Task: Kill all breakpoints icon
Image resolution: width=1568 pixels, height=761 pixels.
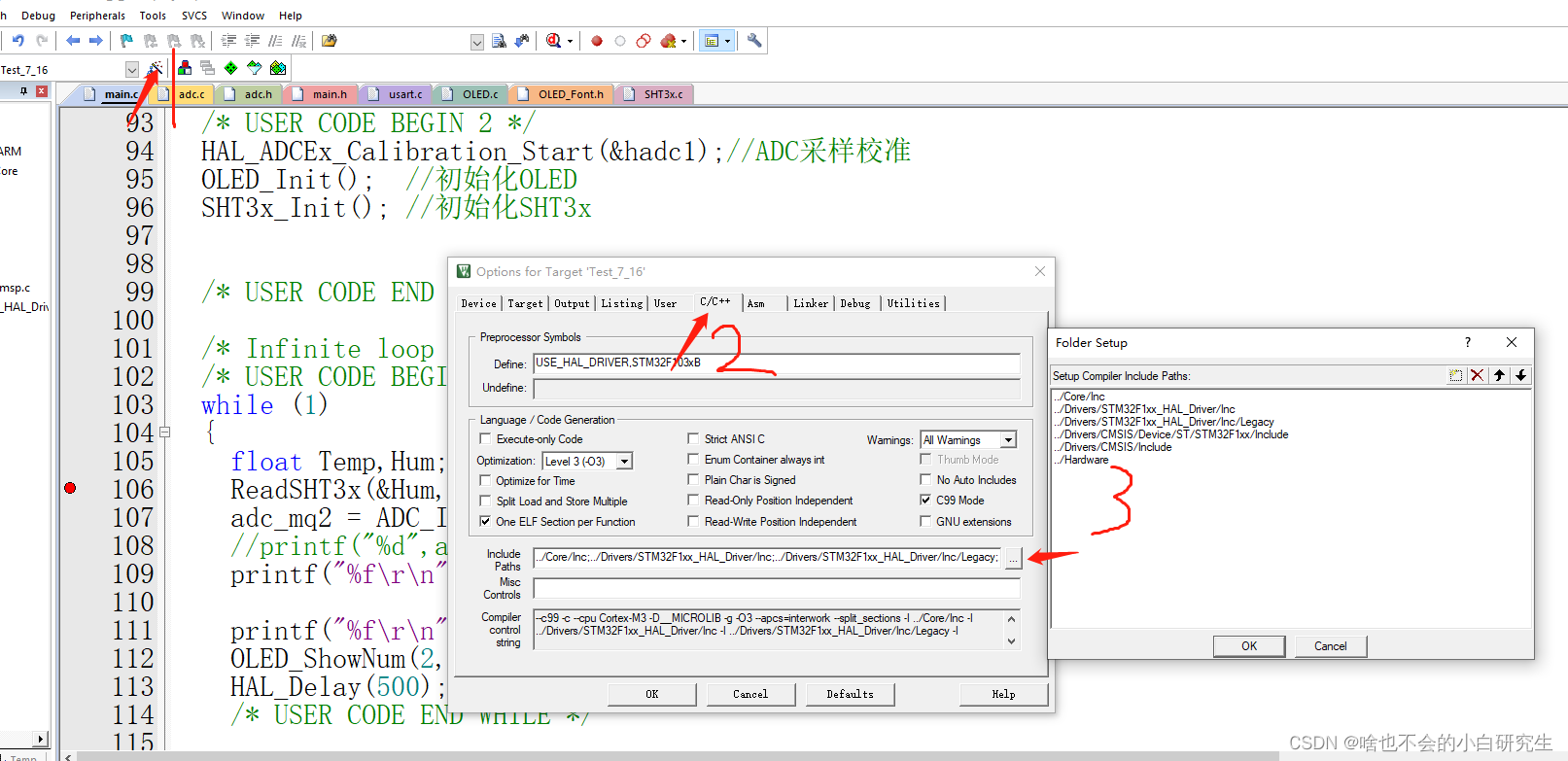Action: [x=668, y=41]
